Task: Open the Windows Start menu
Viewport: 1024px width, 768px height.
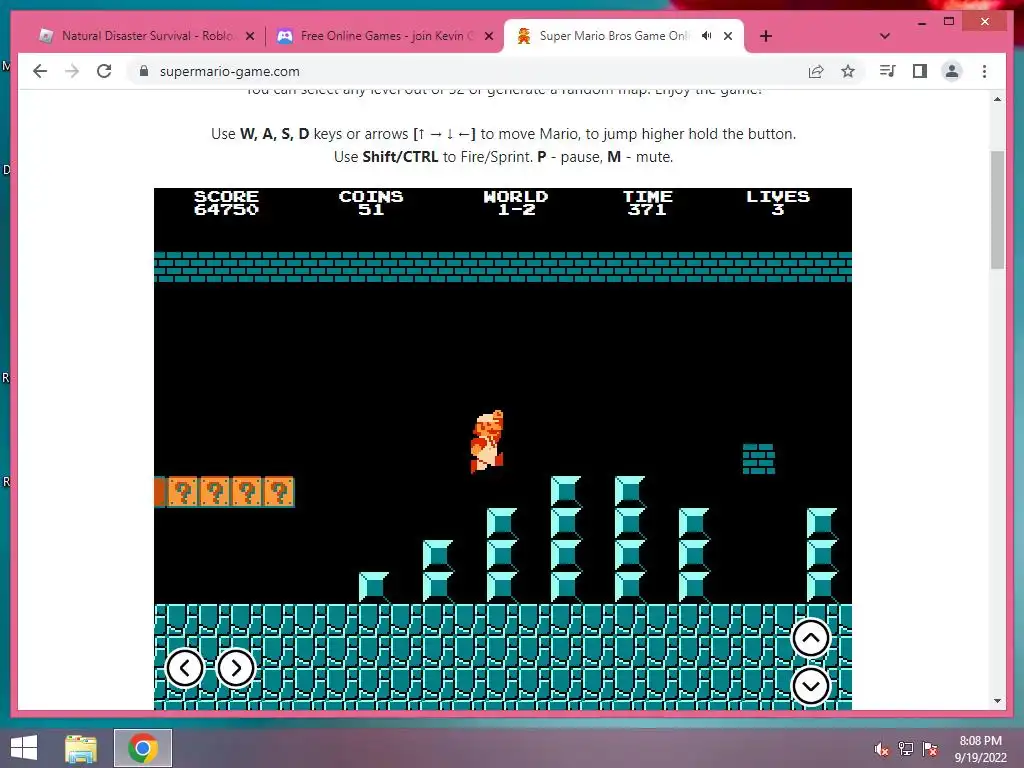Action: point(24,747)
